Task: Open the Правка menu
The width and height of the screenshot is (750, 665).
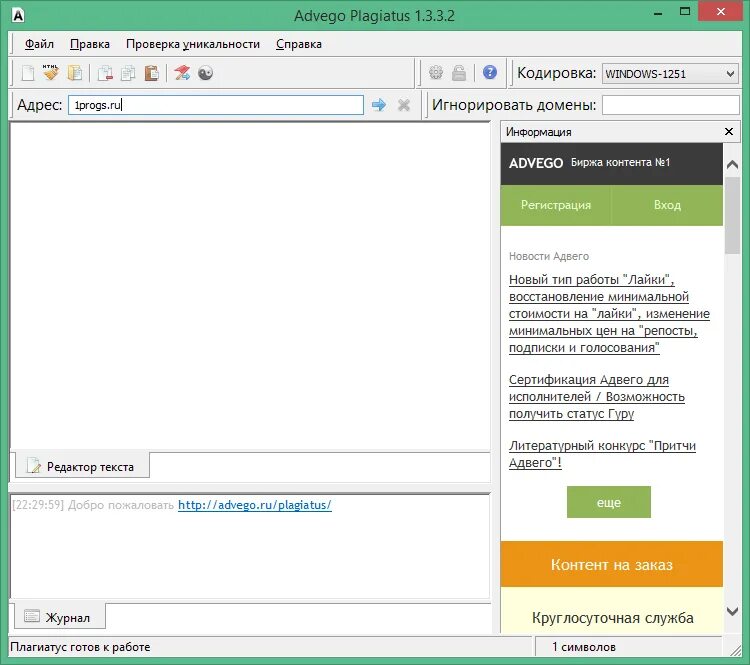Action: tap(90, 44)
